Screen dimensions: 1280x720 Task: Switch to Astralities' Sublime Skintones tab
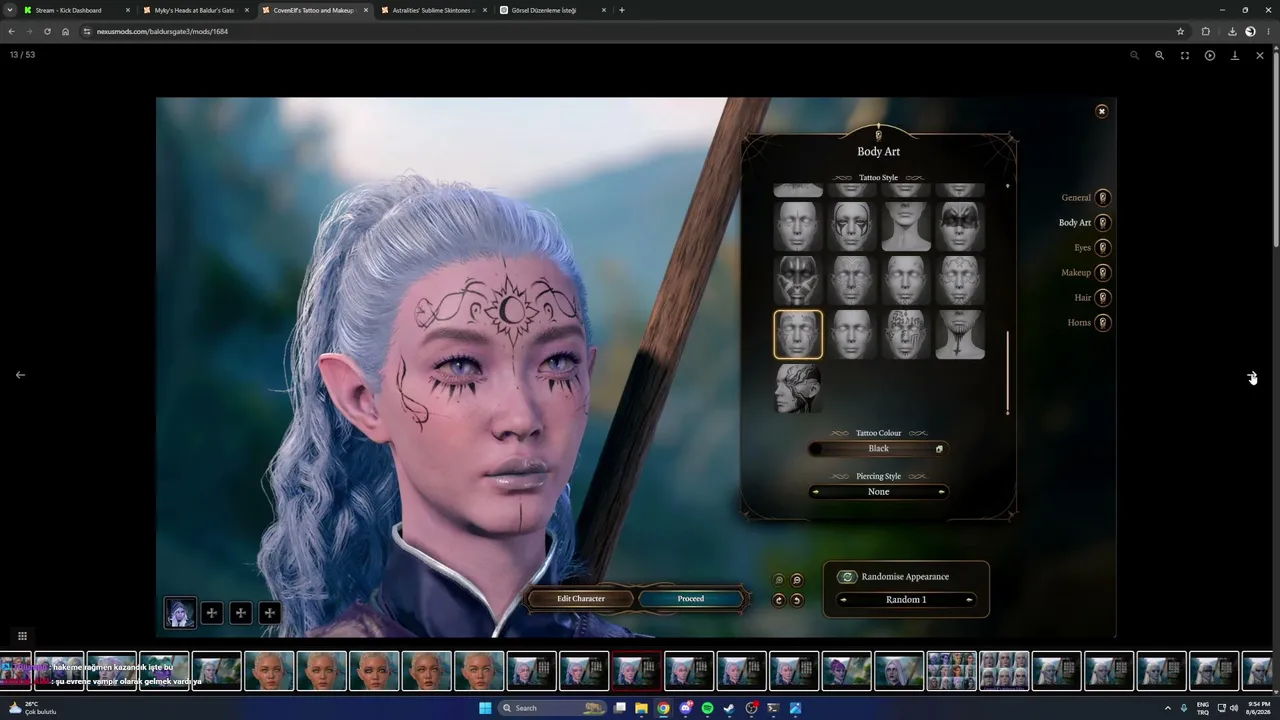(434, 10)
